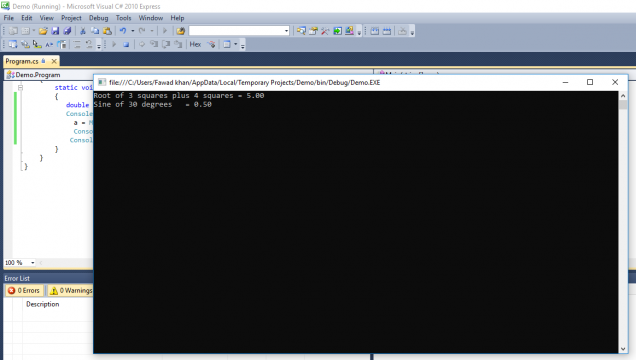The width and height of the screenshot is (636, 360).
Task: Open the Properties Window toolbar icon
Action: point(313,31)
